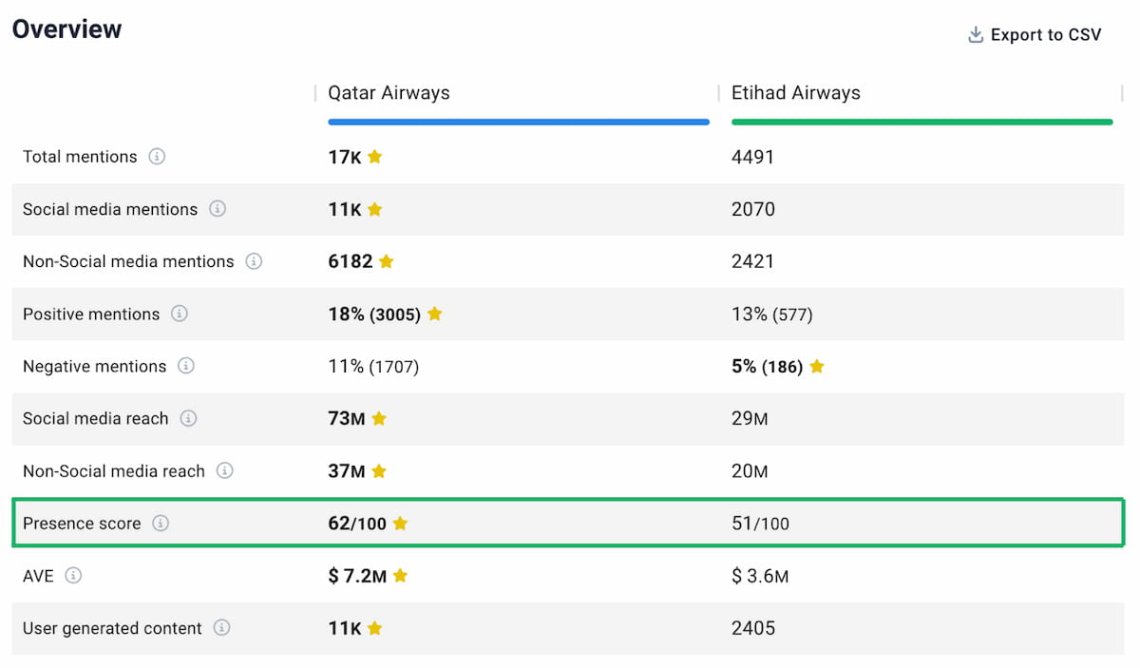The height and width of the screenshot is (668, 1140).
Task: Click the green bar under Etihad Airways
Action: pyautogui.click(x=921, y=122)
